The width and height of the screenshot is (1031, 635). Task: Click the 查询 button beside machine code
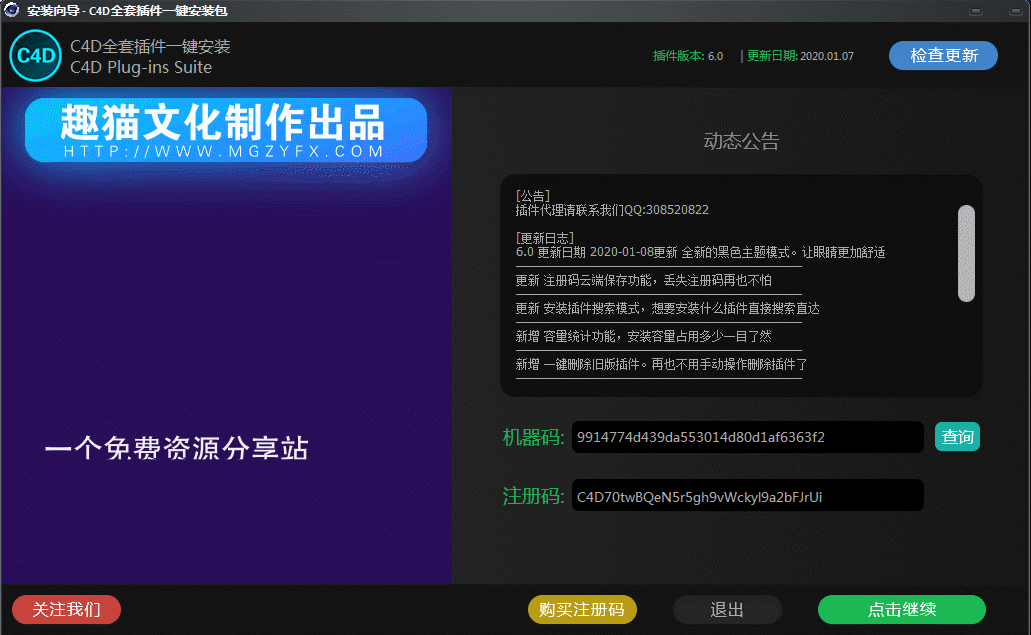pyautogui.click(x=957, y=437)
